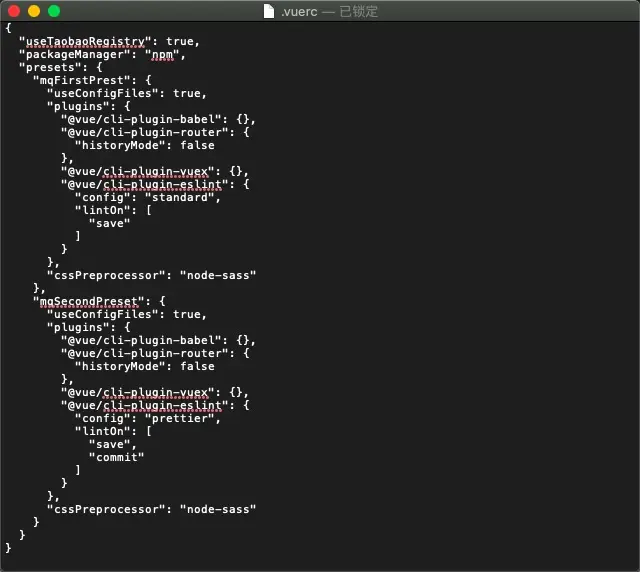Click last "cssPreprocessor" key text

point(106,510)
